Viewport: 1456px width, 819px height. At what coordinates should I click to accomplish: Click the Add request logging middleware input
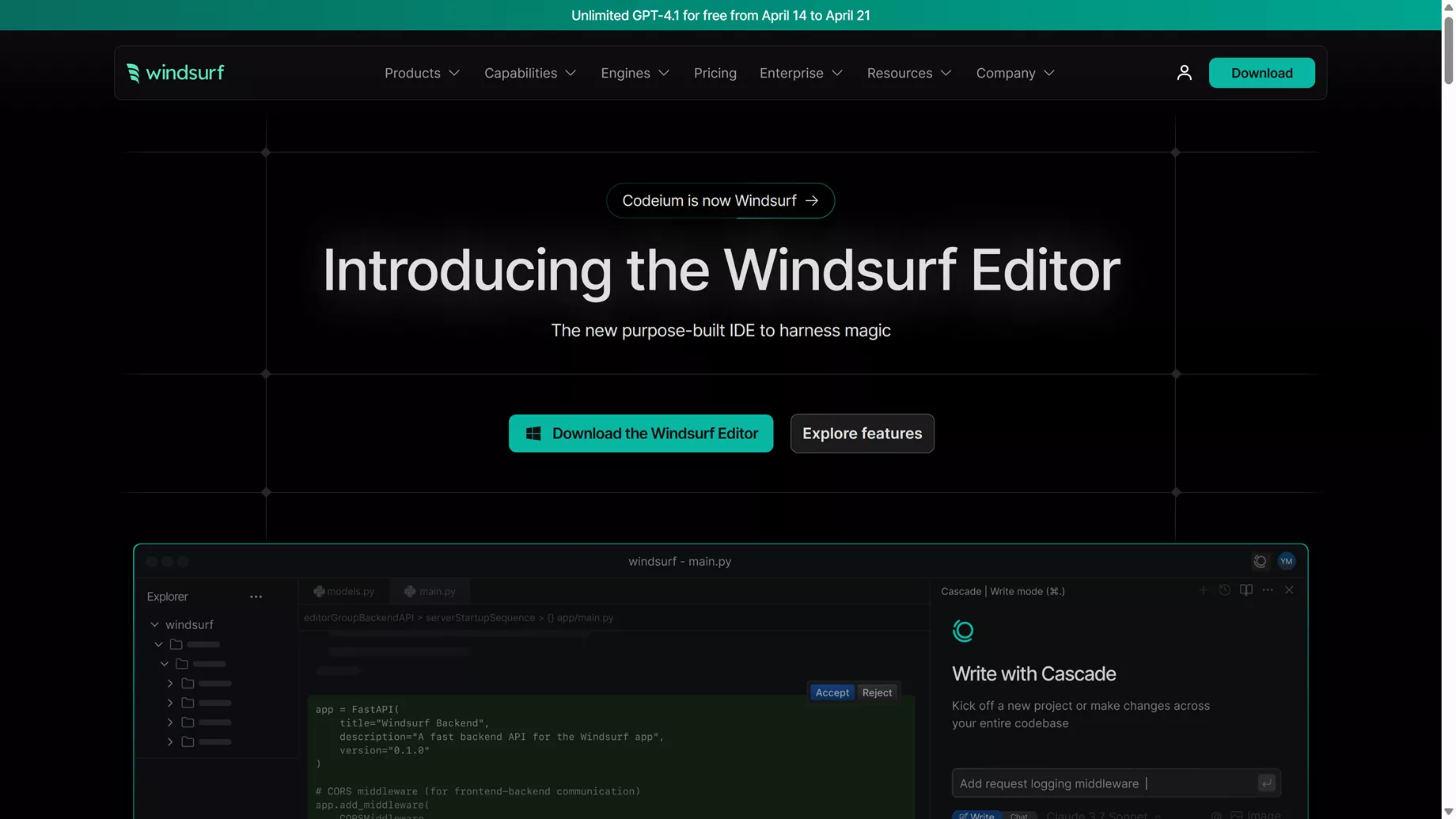[1104, 783]
